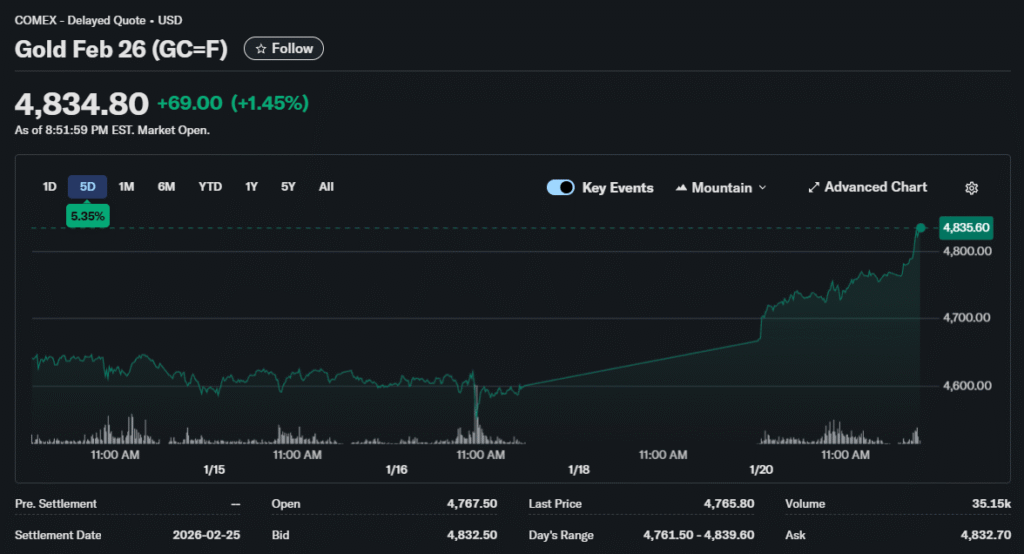
Task: Select the 5D time range
Action: [87, 187]
